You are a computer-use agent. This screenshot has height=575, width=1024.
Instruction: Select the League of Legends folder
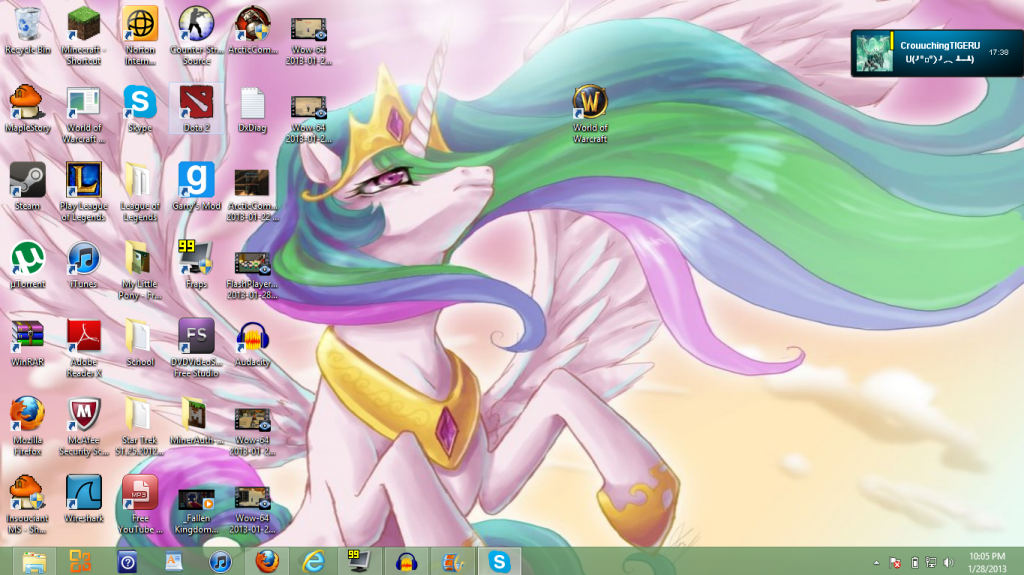tap(140, 192)
